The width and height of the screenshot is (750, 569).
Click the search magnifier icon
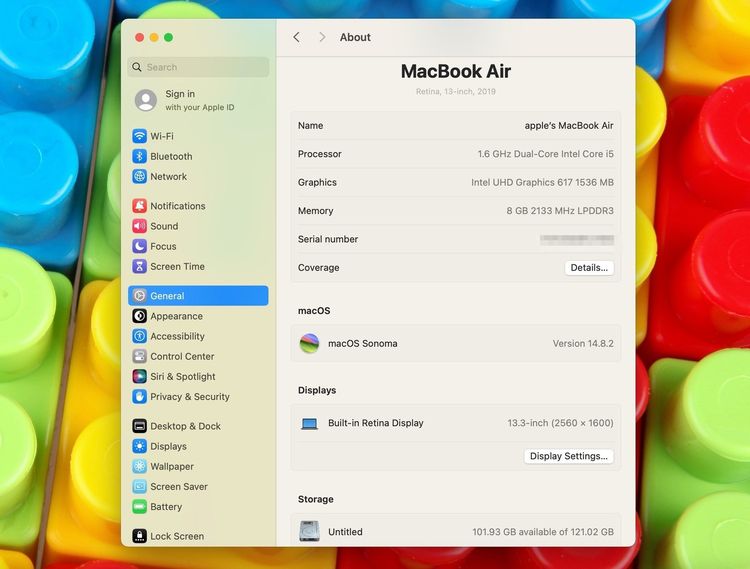(x=137, y=67)
